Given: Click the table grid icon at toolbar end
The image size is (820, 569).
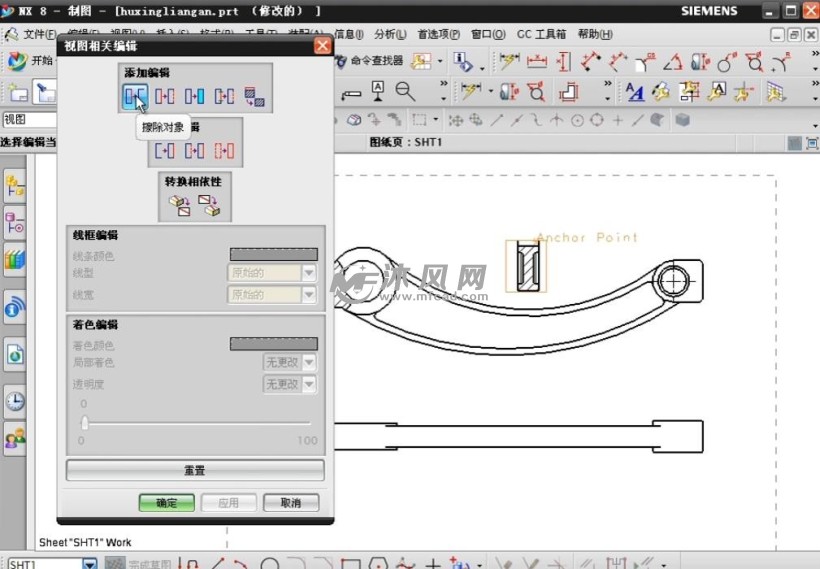Looking at the screenshot, I should point(777,92).
